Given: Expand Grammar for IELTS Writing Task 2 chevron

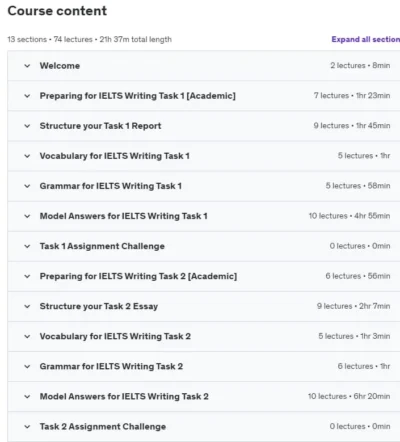Looking at the screenshot, I should click(27, 366).
